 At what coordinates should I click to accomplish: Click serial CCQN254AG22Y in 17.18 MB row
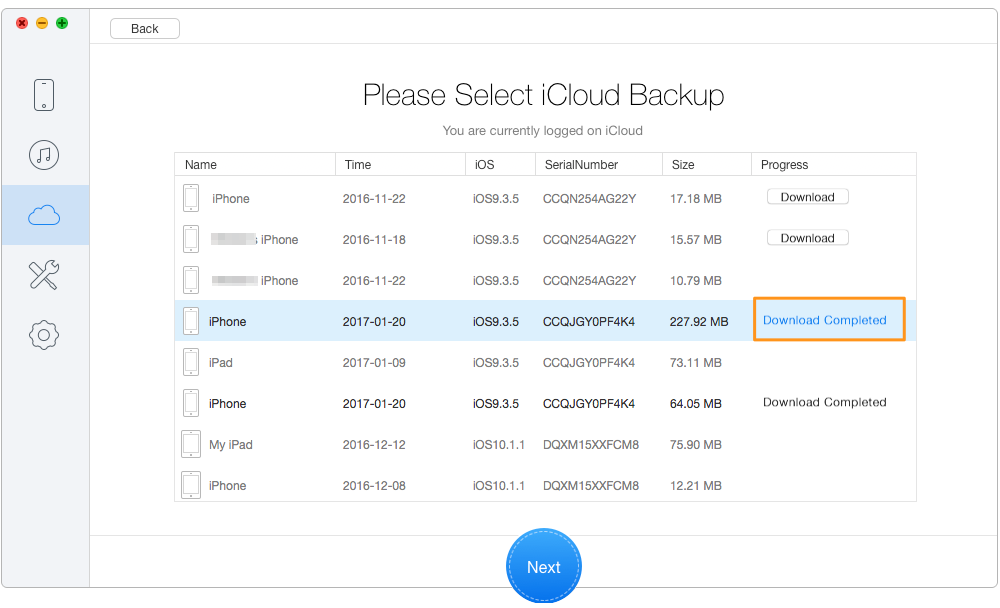589,199
